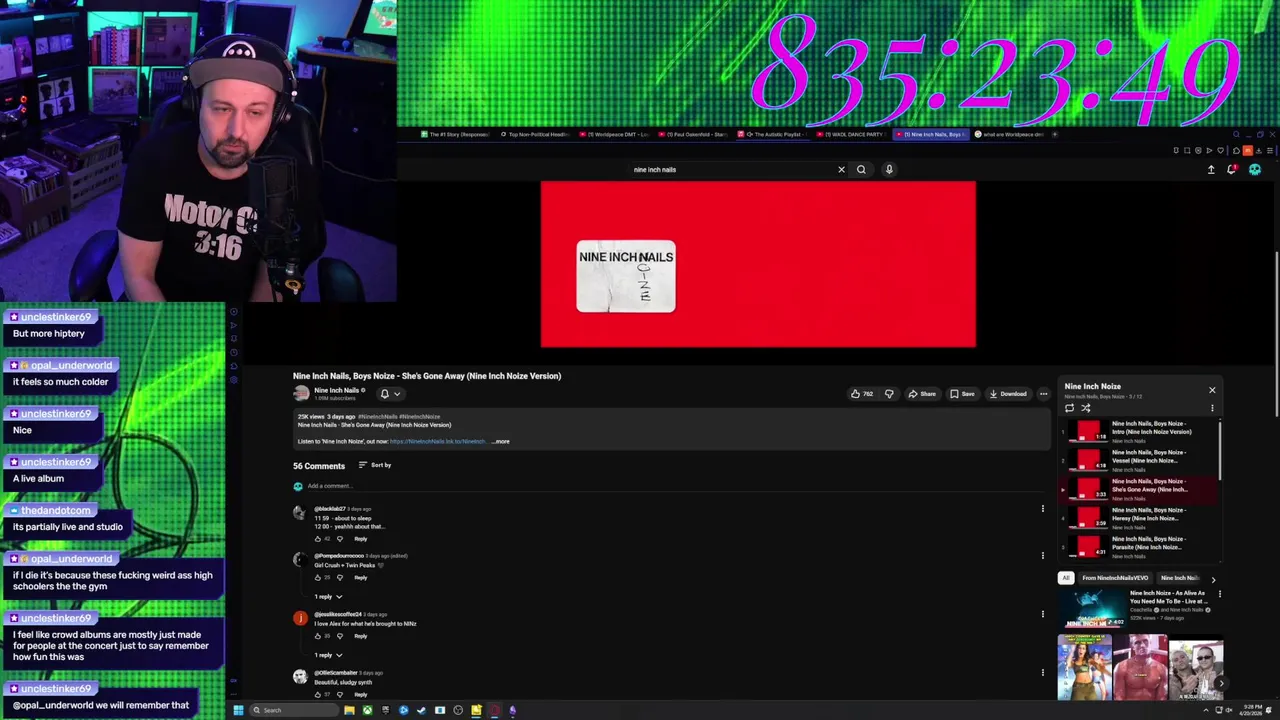This screenshot has width=1280, height=720.
Task: Start voice search with microphone
Action: coord(889,169)
